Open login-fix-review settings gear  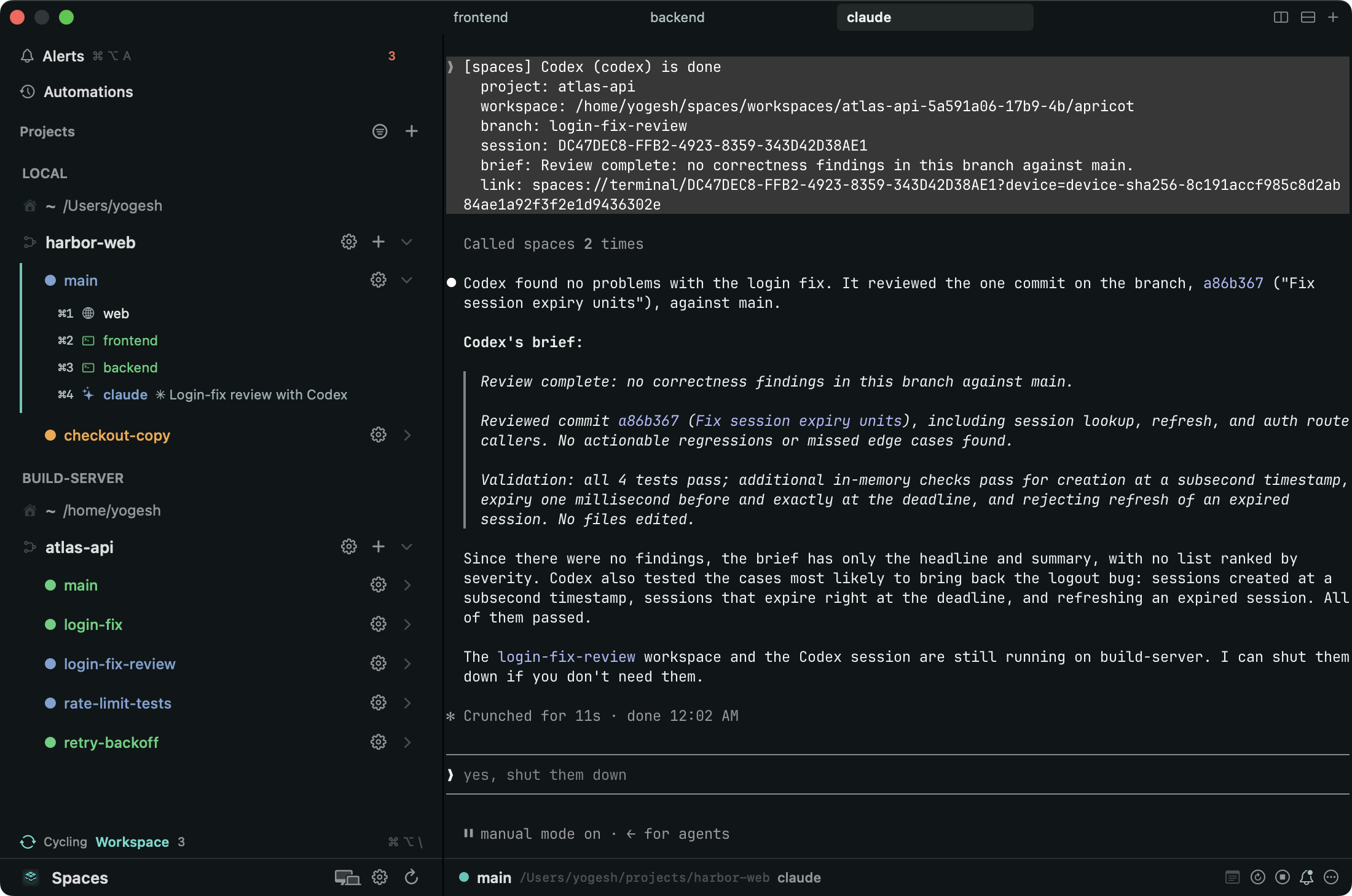click(379, 664)
